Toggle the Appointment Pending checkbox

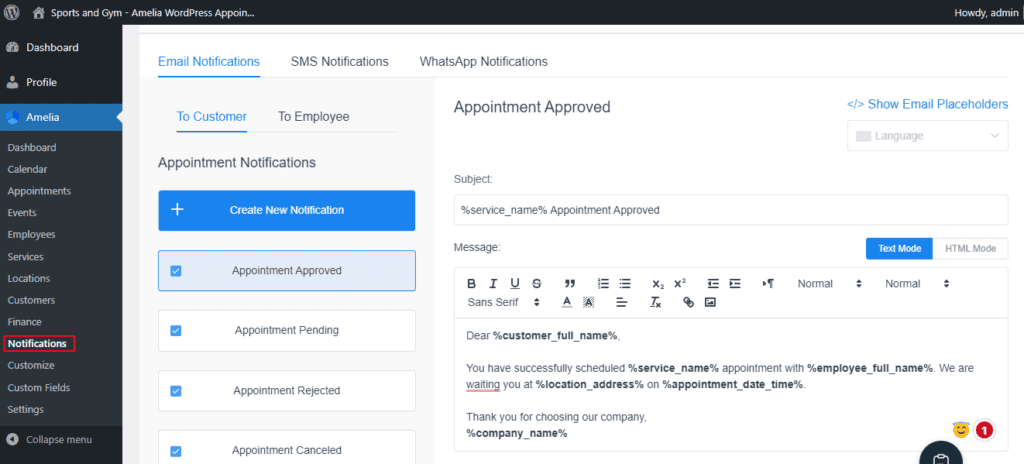(176, 331)
